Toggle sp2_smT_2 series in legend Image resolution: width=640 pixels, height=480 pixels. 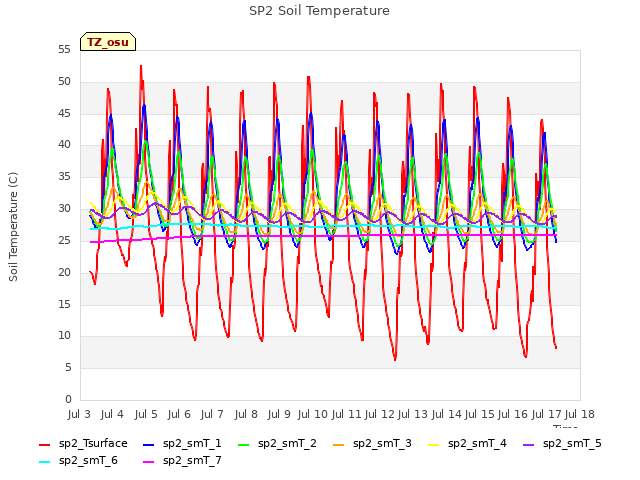[278, 444]
